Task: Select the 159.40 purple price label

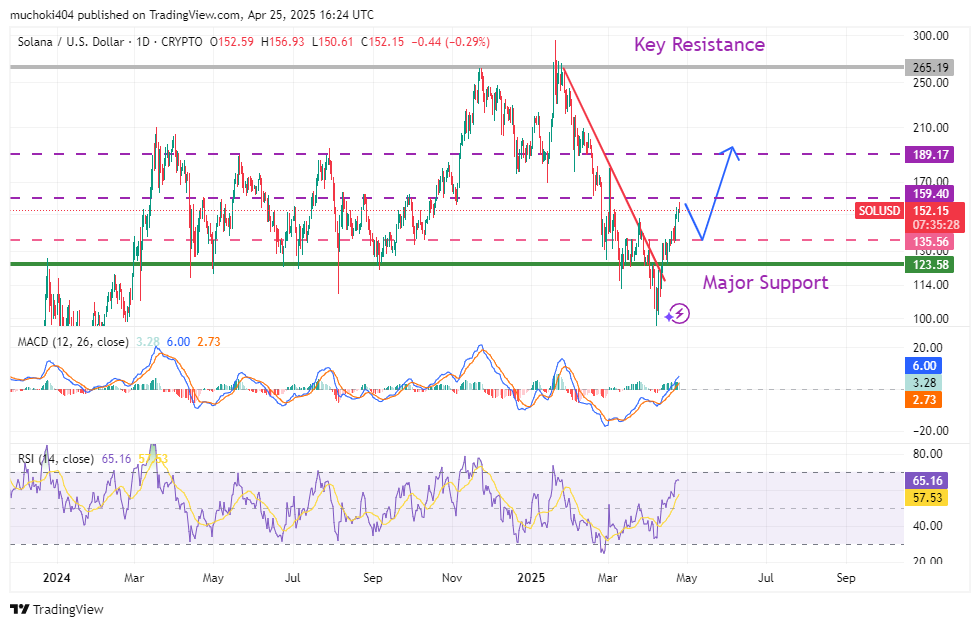Action: pyautogui.click(x=929, y=194)
